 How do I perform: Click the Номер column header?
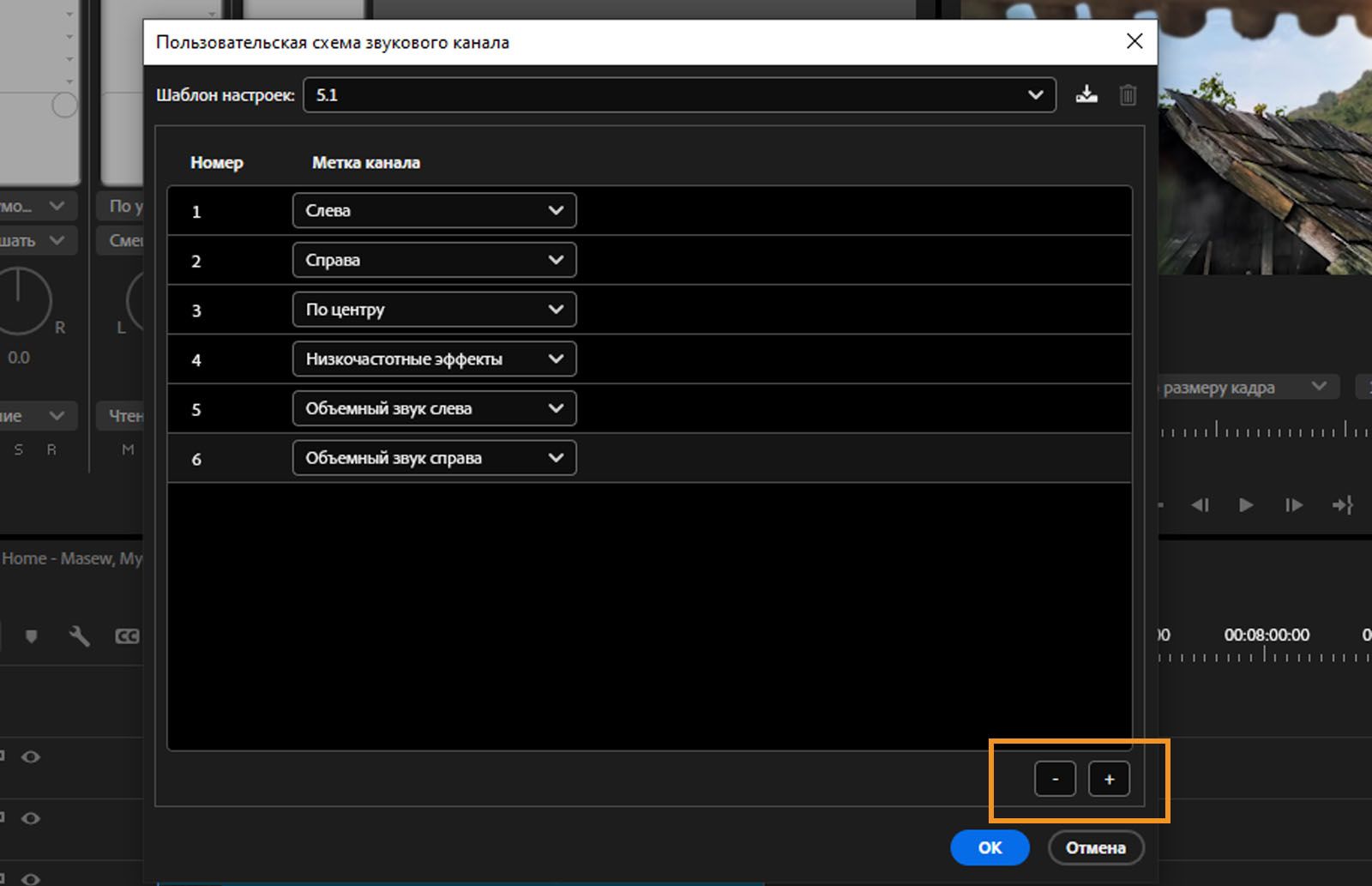217,163
